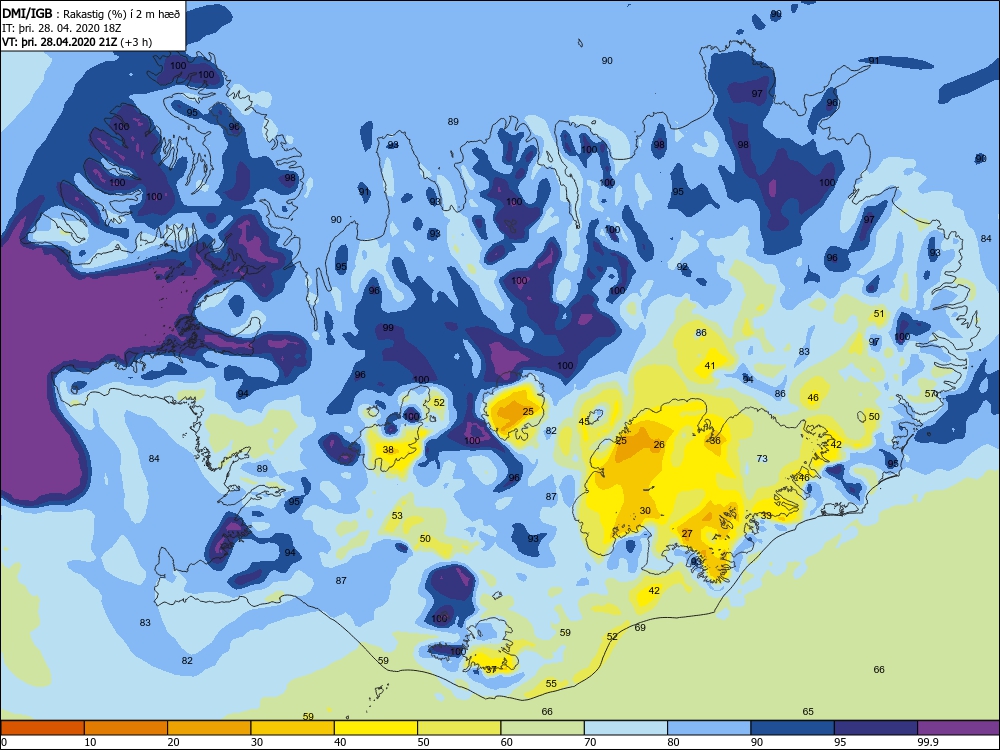The height and width of the screenshot is (750, 1000).
Task: Click the map value label 33
Action: pyautogui.click(x=766, y=515)
